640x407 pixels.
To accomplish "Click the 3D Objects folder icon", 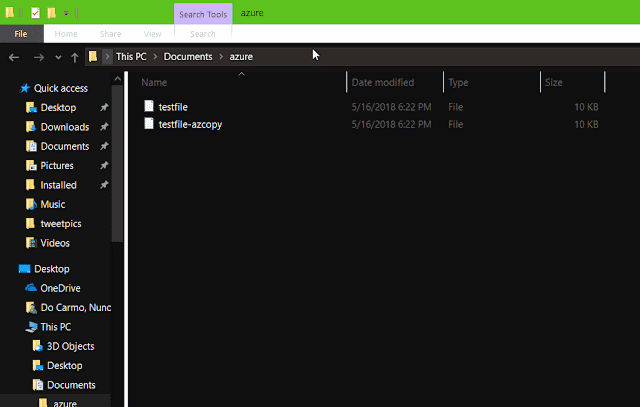I will click(38, 346).
